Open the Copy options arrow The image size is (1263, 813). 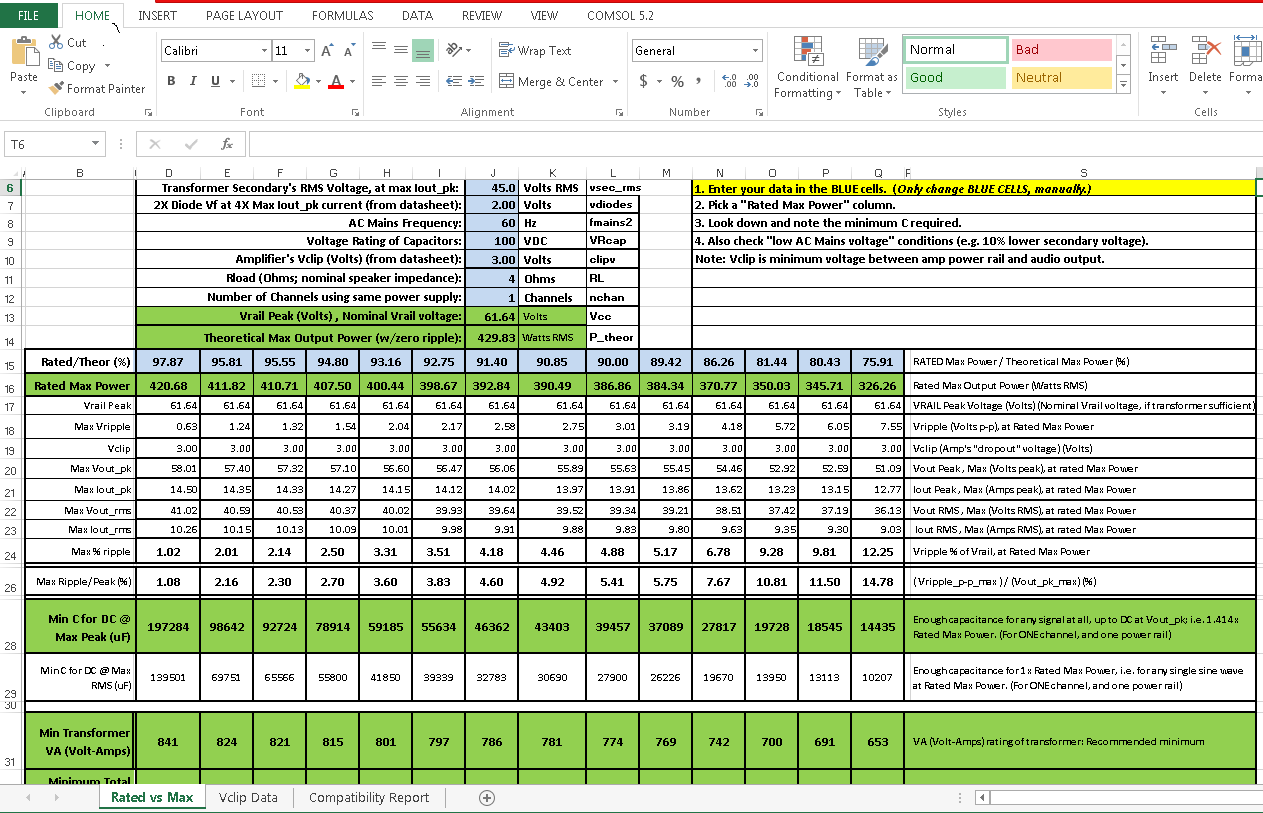(106, 66)
